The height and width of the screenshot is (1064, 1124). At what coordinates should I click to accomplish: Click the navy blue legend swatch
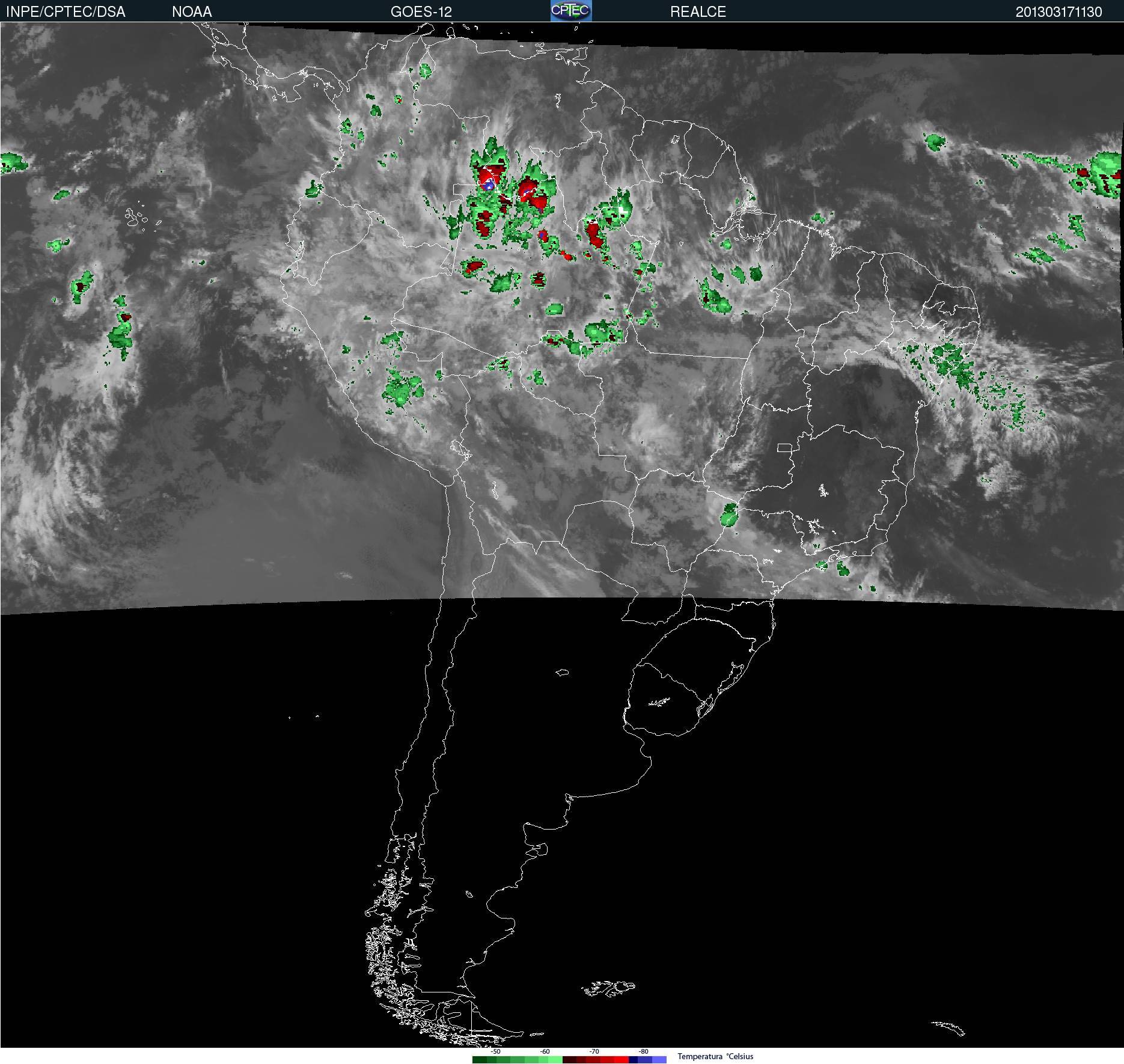(633, 1060)
